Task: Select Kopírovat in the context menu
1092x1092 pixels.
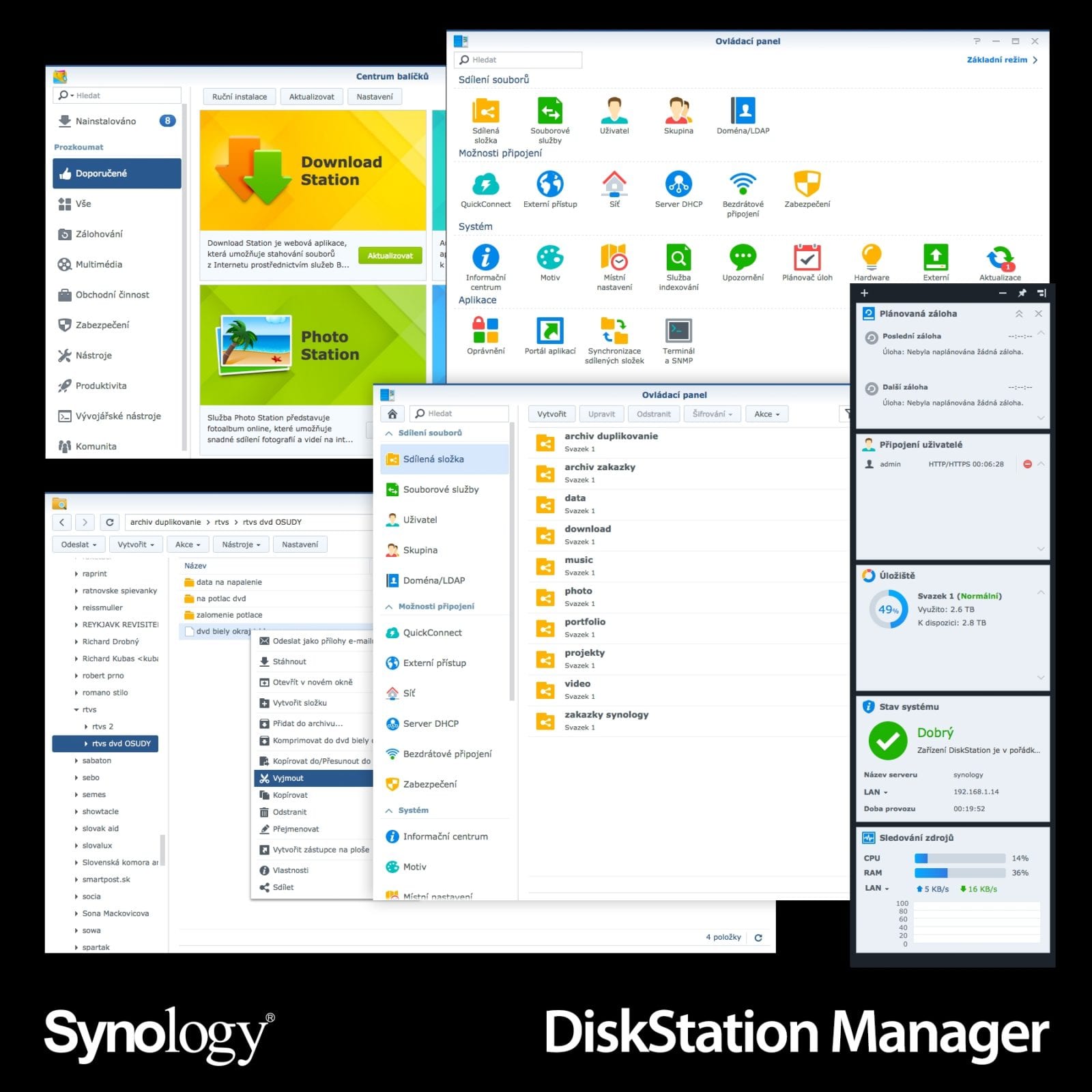Action: 289,794
